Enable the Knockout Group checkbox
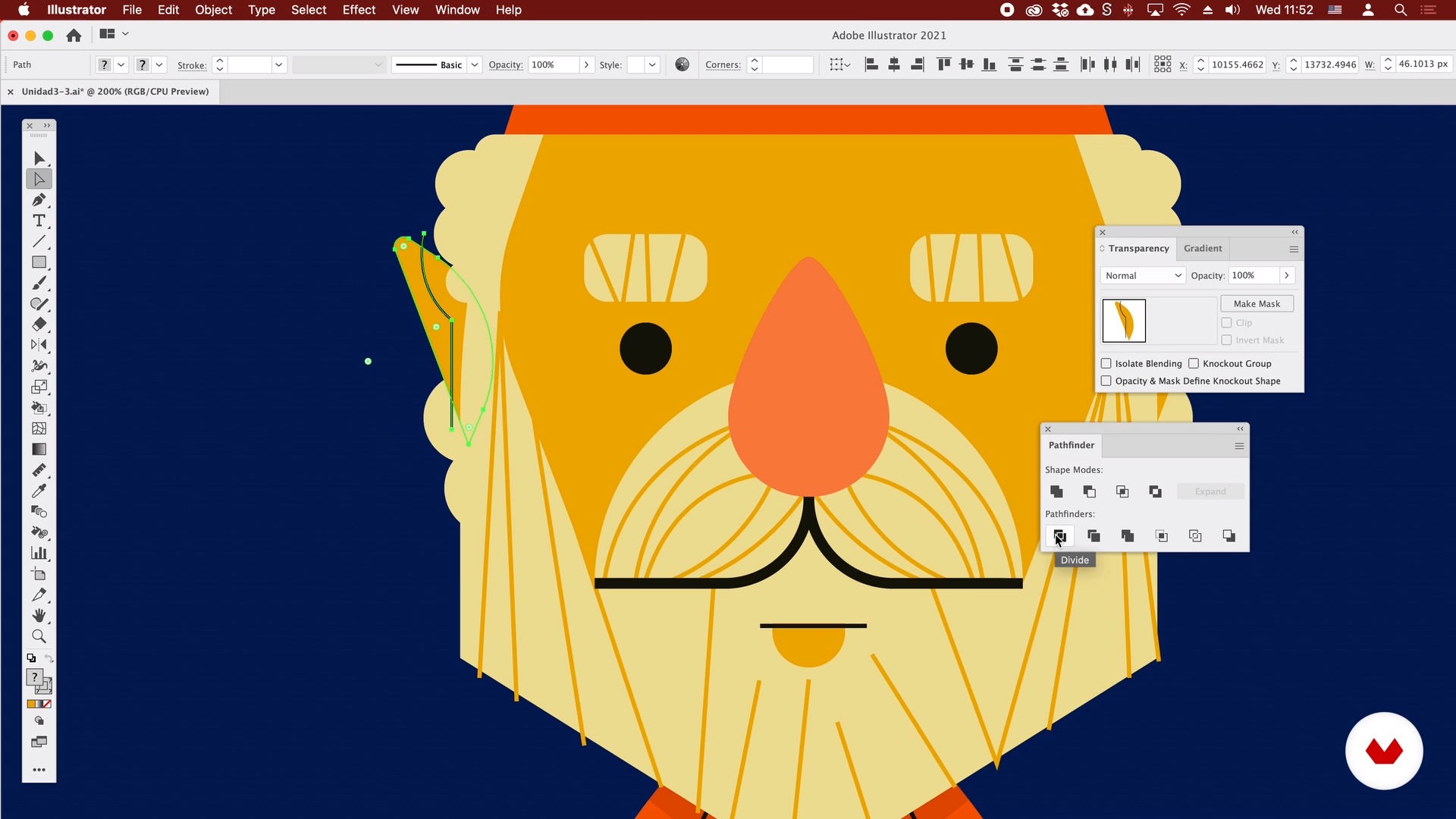 (1194, 363)
